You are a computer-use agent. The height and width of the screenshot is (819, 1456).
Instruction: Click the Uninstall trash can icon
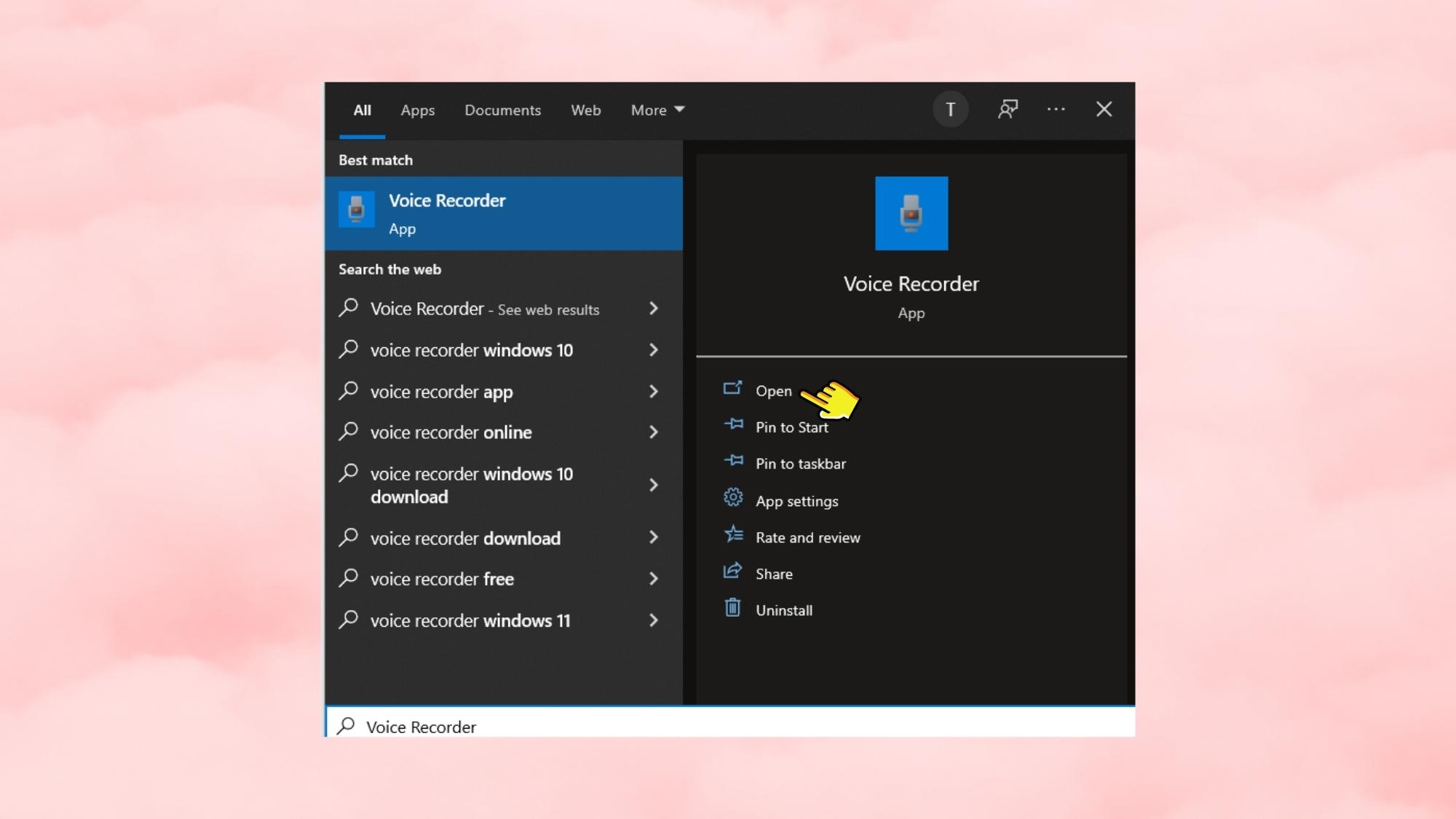click(732, 607)
